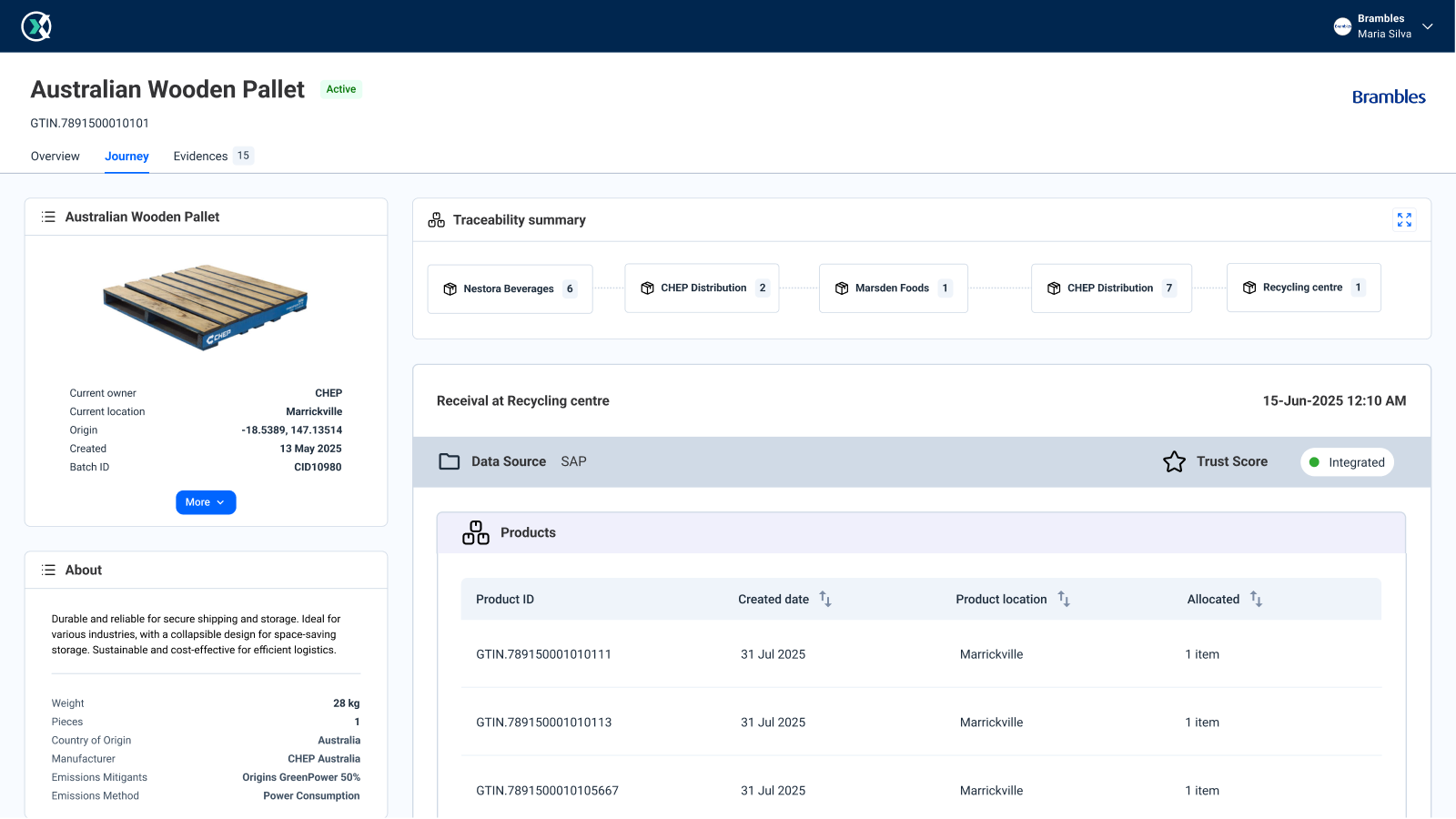Click the Batch ID value CID10980

(318, 467)
